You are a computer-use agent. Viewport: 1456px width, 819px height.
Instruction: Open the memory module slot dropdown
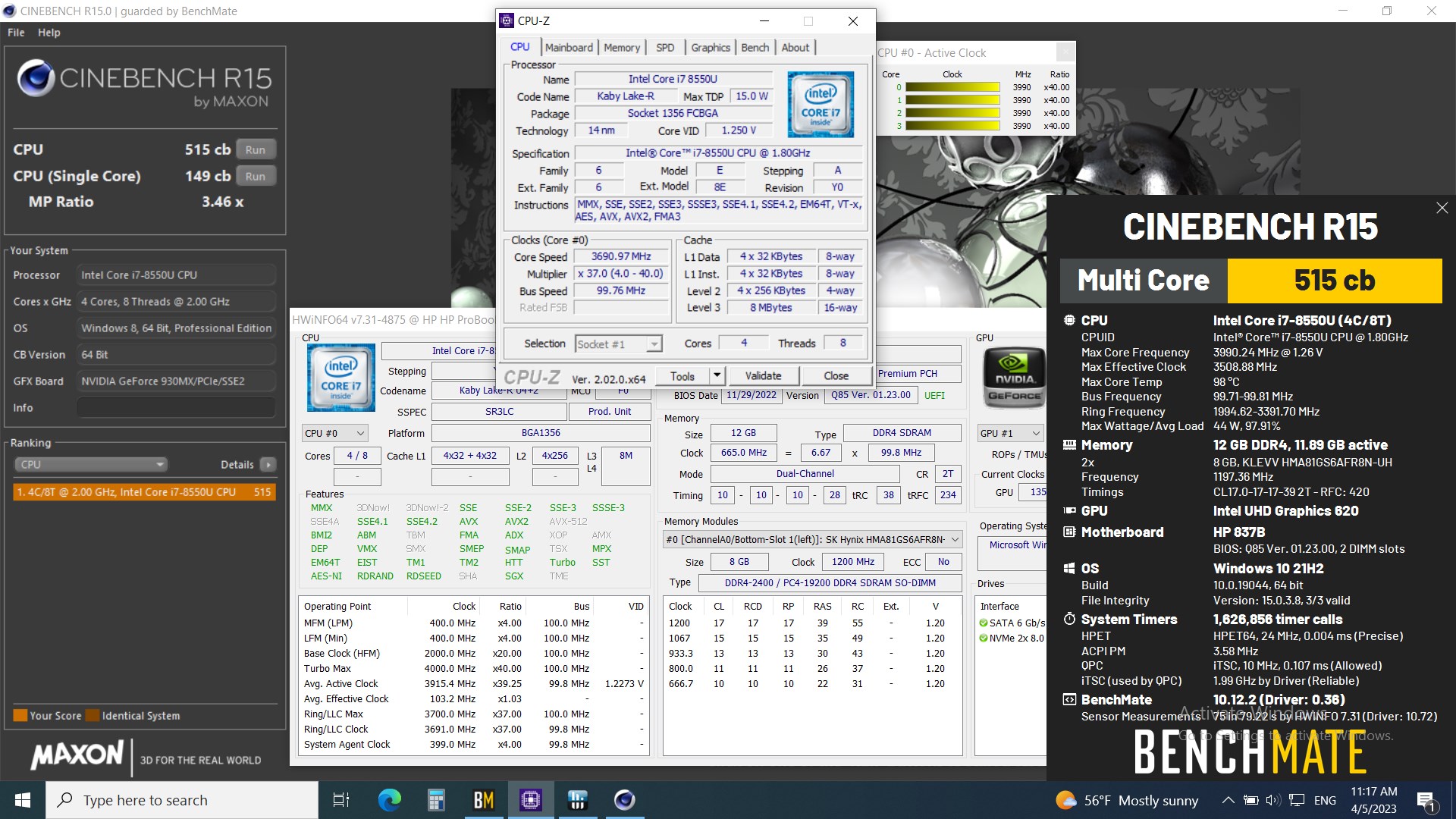[812, 540]
